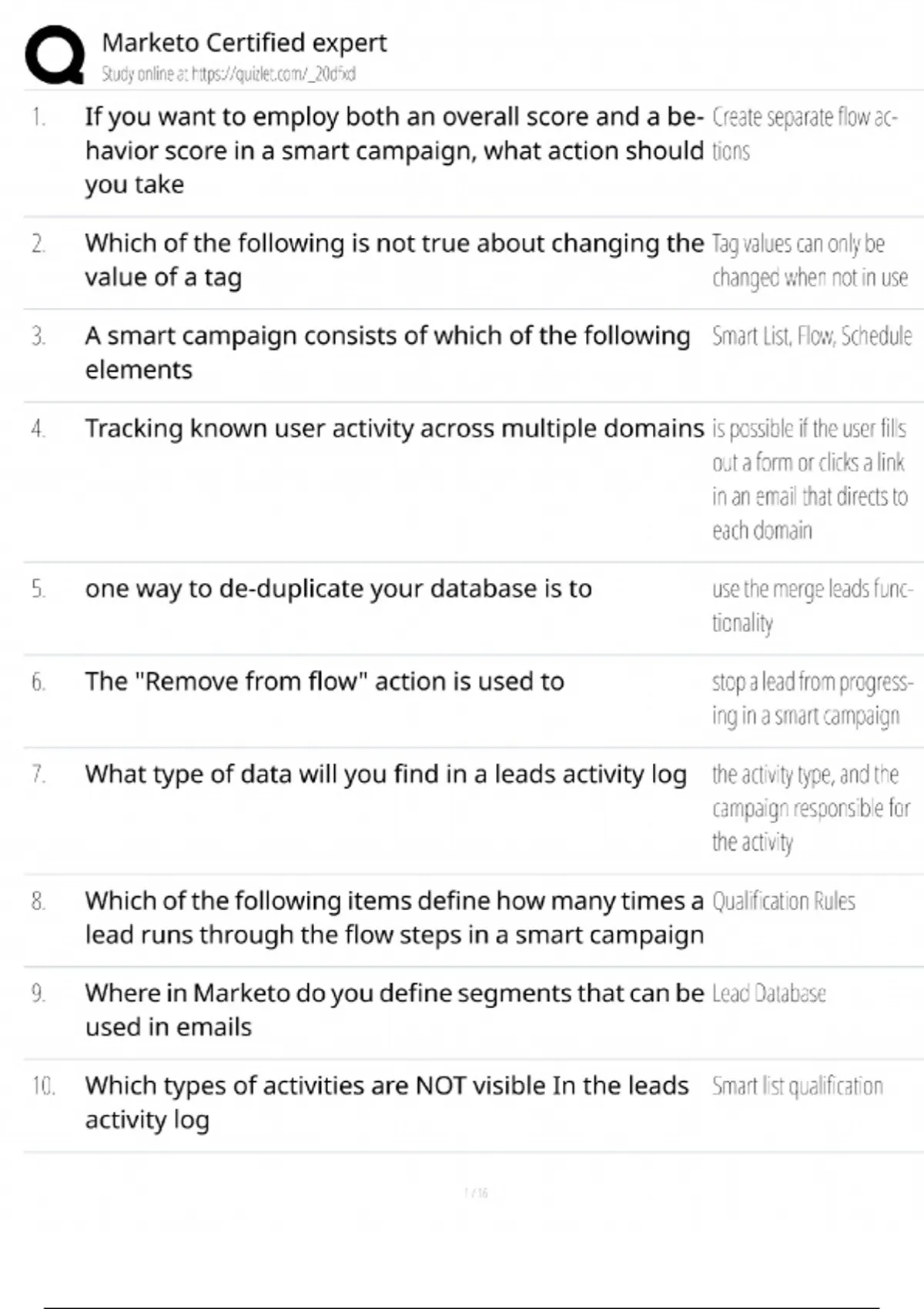Viewport: 924px width, 1309px height.
Task: Click the 'Marketo Certified expert' title
Action: (x=244, y=42)
